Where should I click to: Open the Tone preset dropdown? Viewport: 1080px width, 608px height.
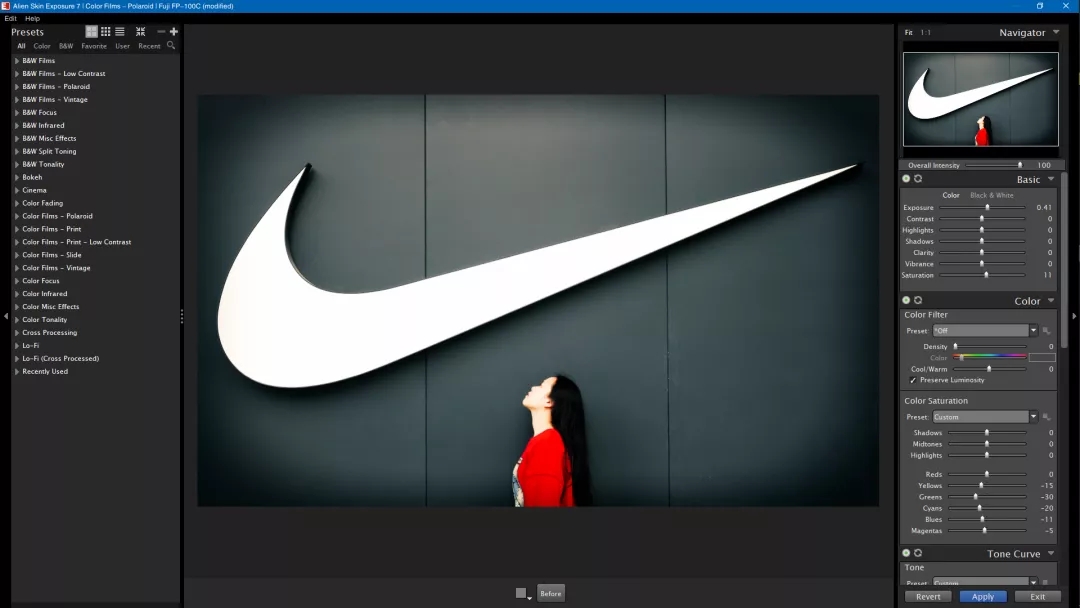tap(1033, 583)
